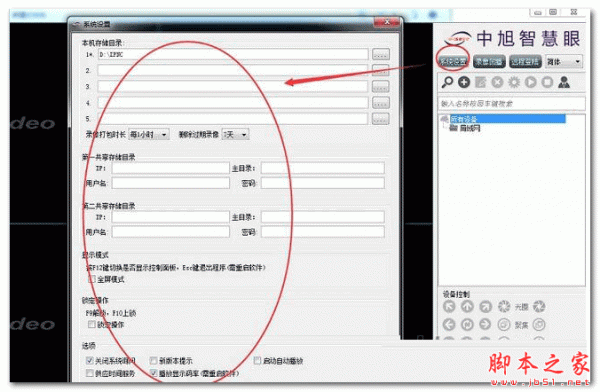Click storage directory 5 path field

(233, 119)
